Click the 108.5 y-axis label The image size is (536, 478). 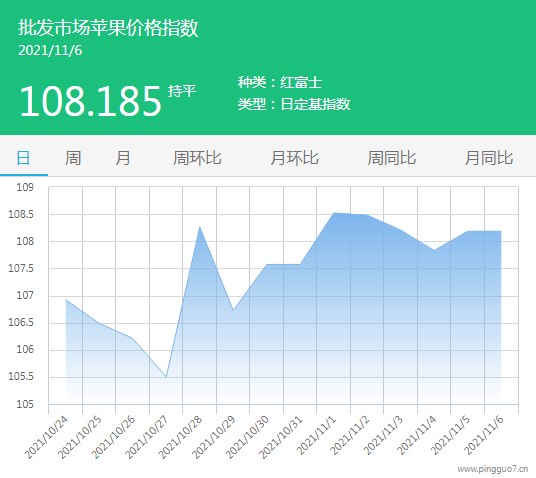pos(21,214)
